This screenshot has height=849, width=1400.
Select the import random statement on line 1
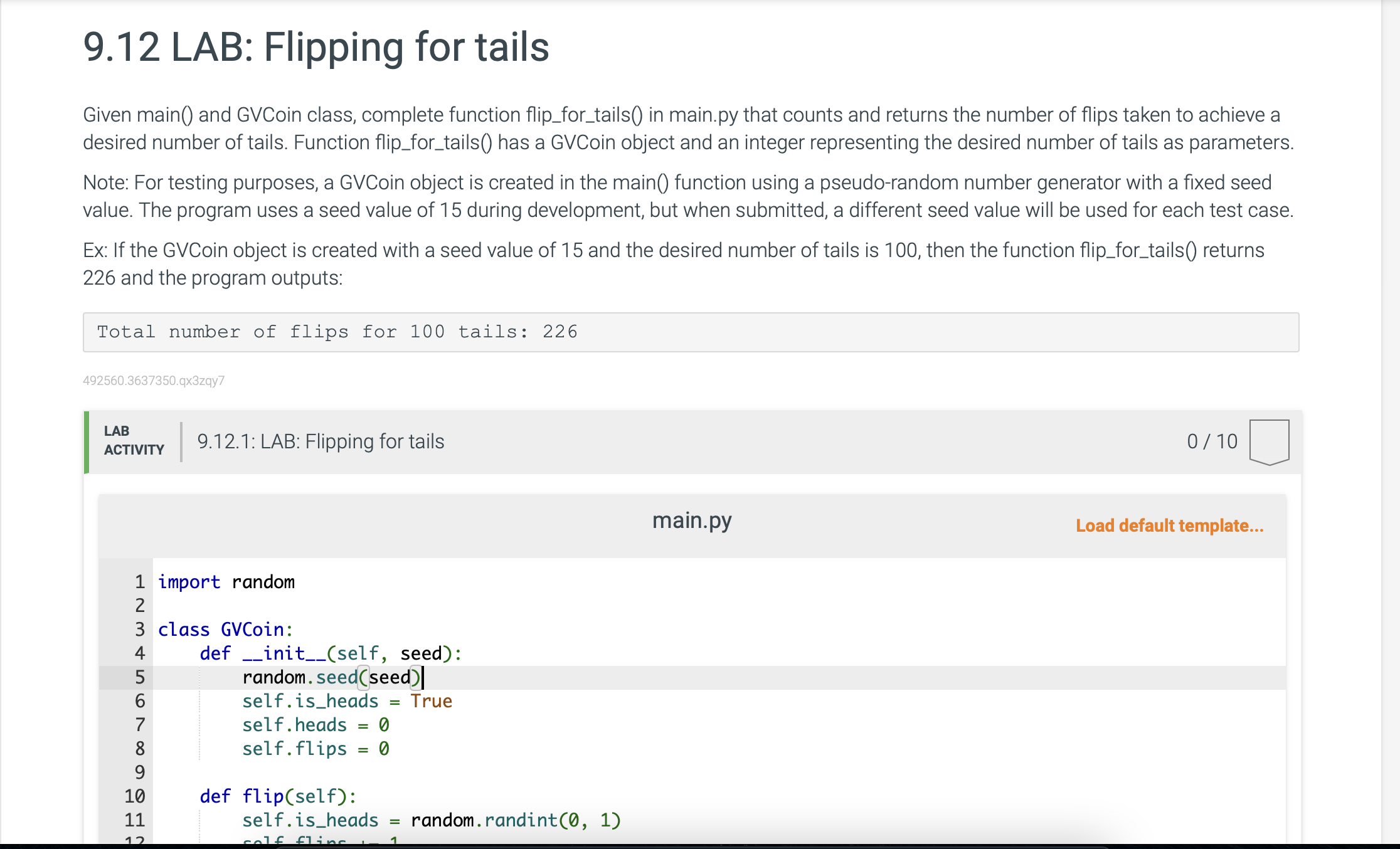226,581
